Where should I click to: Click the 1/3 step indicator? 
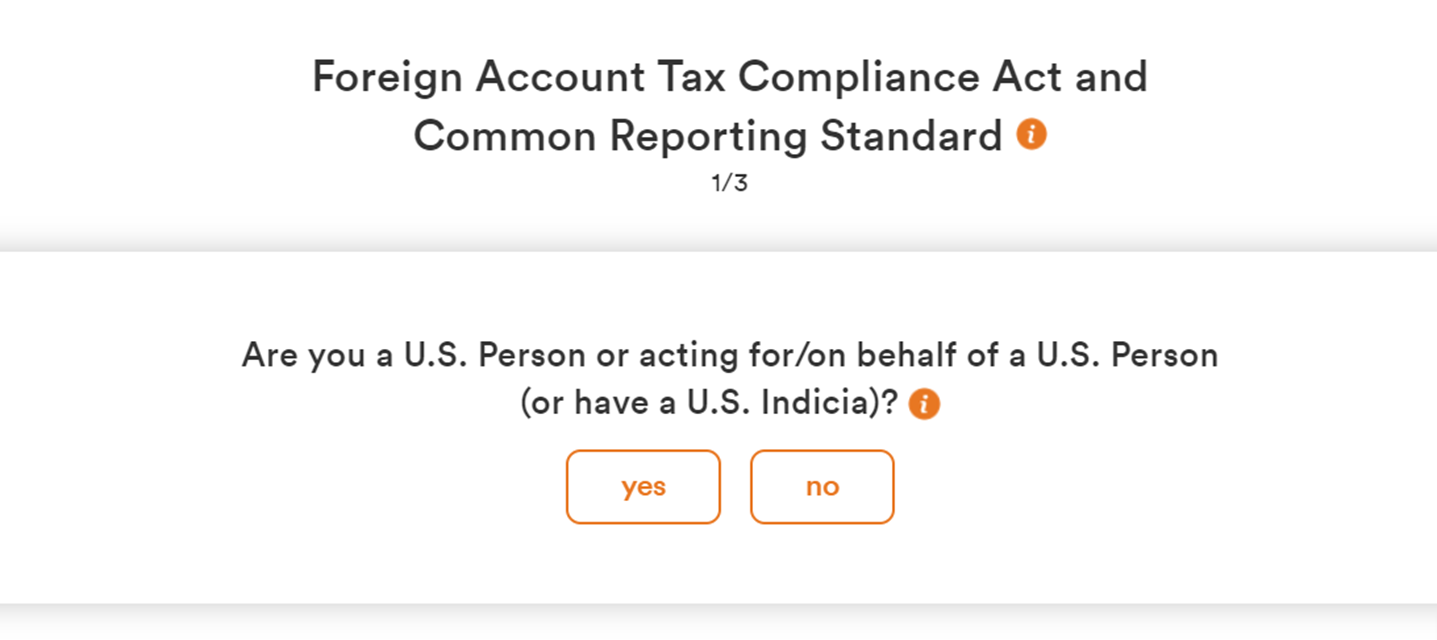click(729, 185)
